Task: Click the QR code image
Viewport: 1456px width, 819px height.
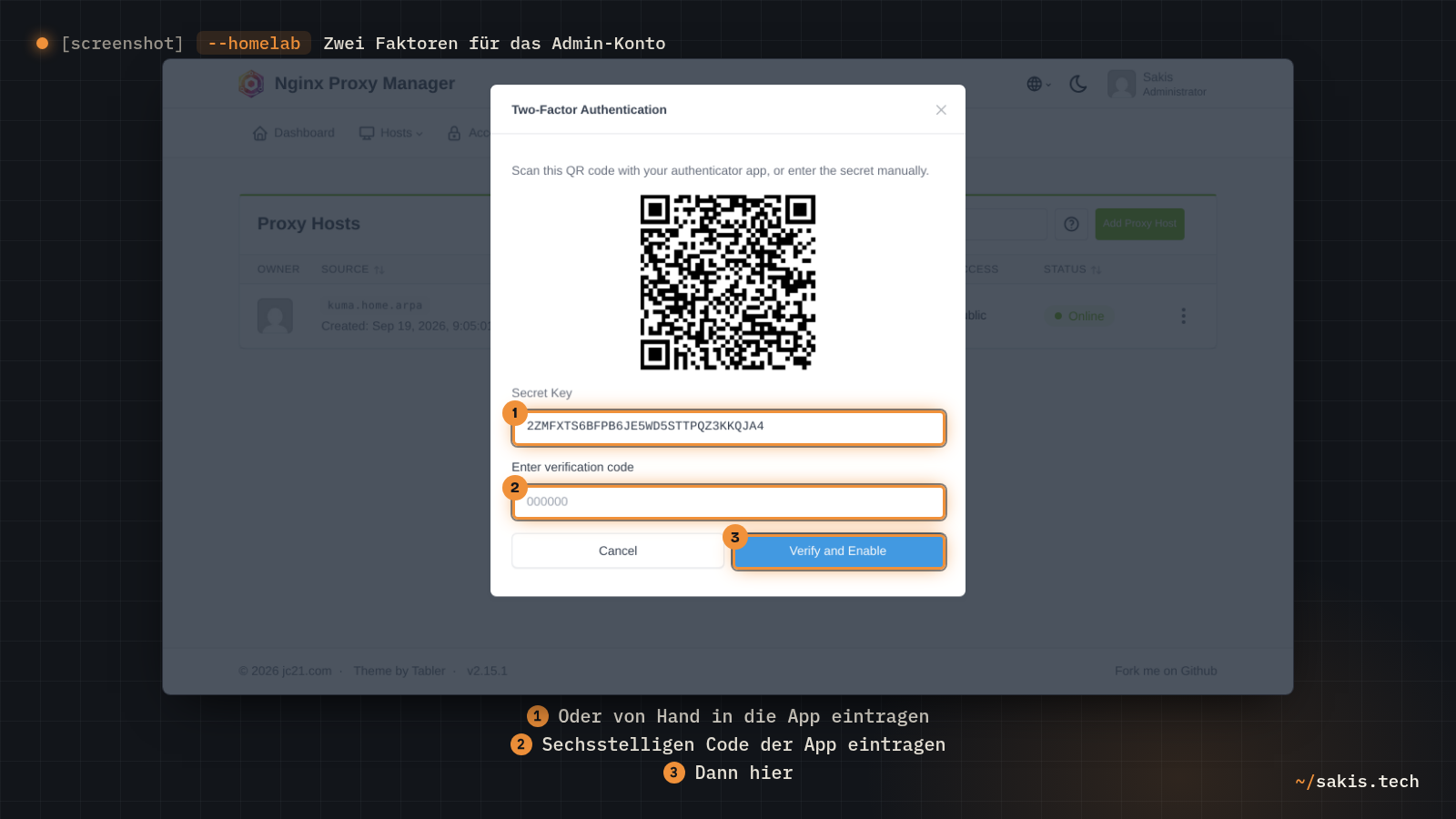Action: tap(728, 282)
